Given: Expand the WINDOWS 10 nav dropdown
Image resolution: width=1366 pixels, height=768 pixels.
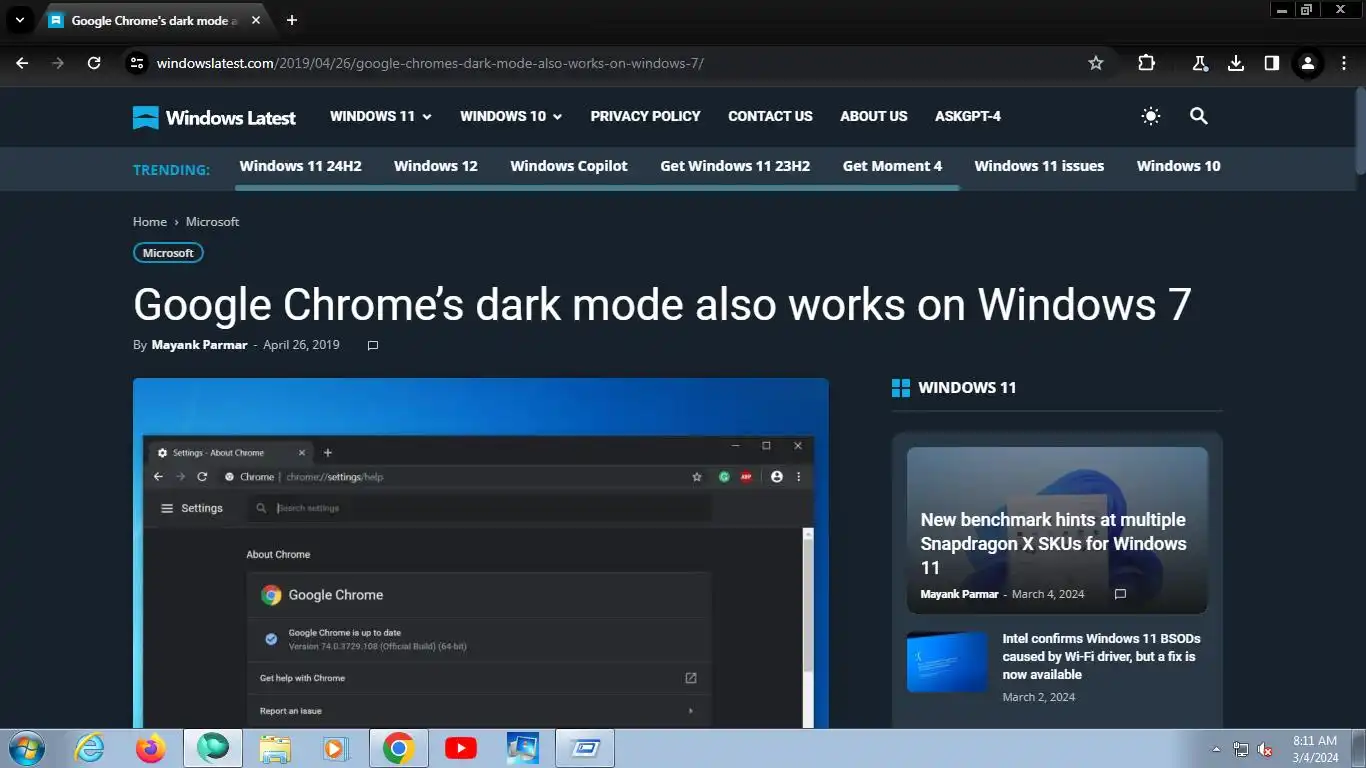Looking at the screenshot, I should point(511,116).
